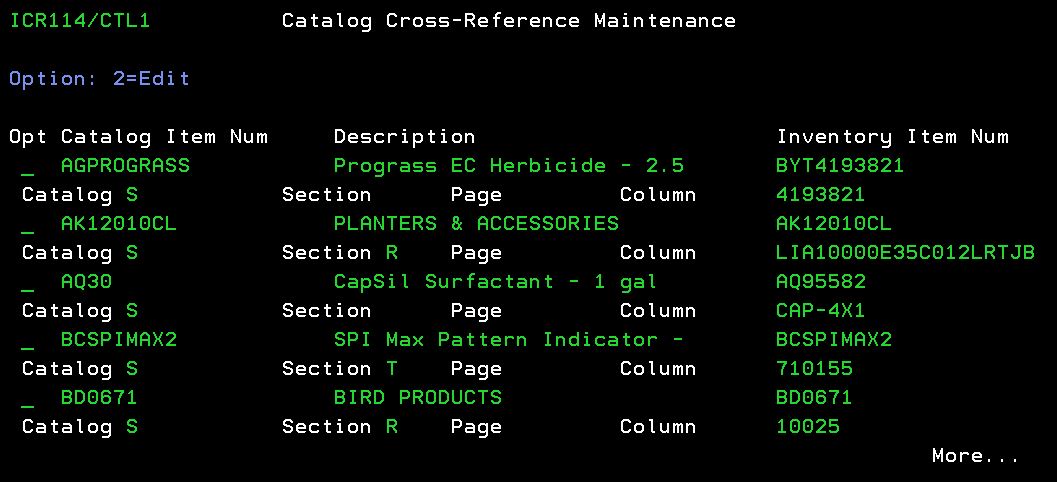This screenshot has height=482, width=1057.
Task: Click the Opt field next to BD0671
Action: 27,398
